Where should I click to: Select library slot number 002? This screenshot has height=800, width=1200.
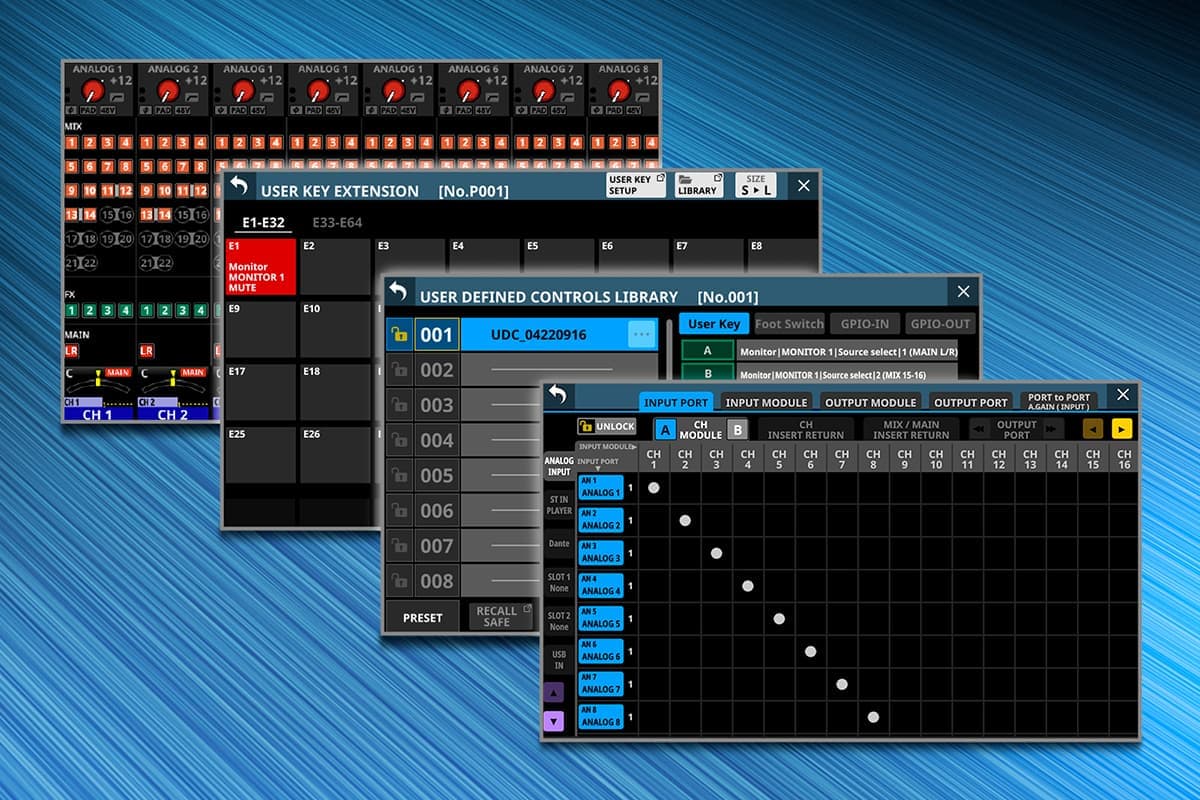click(437, 370)
